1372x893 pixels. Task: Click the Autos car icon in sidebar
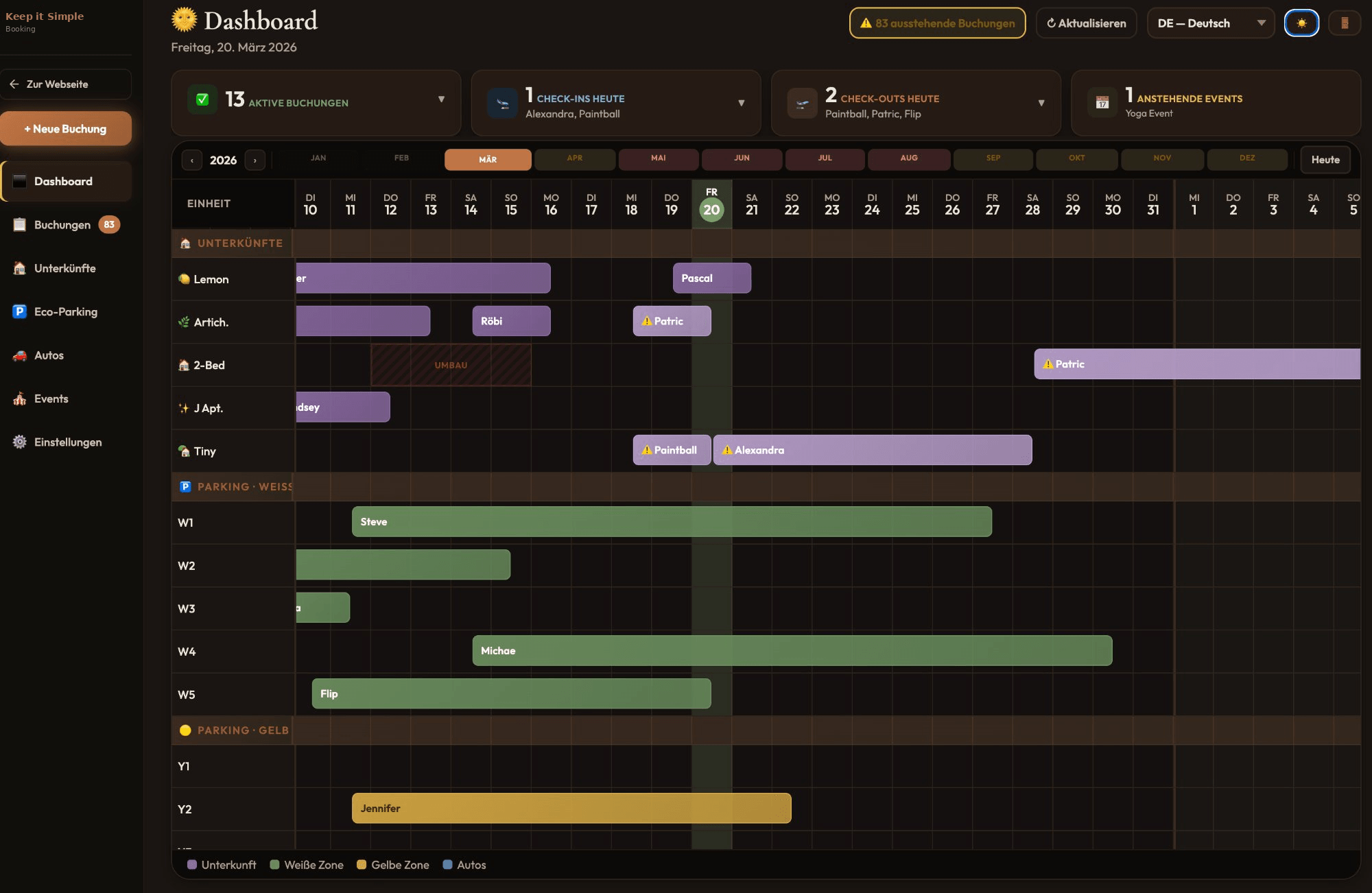pos(20,355)
